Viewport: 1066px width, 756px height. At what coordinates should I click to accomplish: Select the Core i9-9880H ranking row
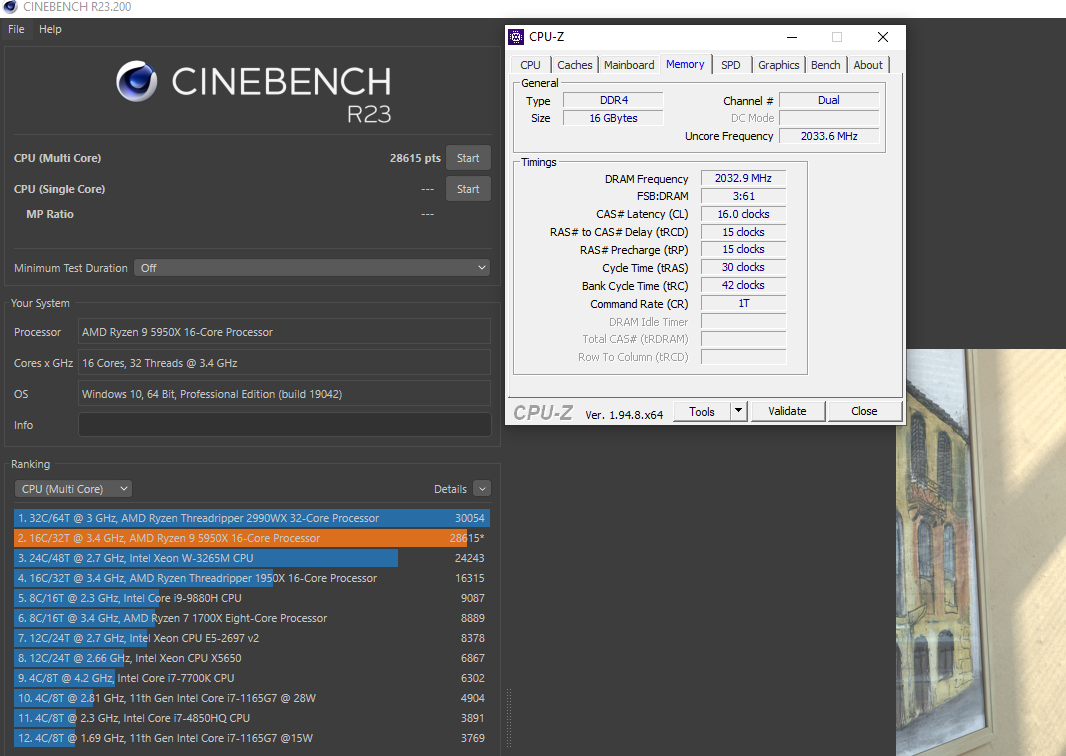click(x=252, y=598)
